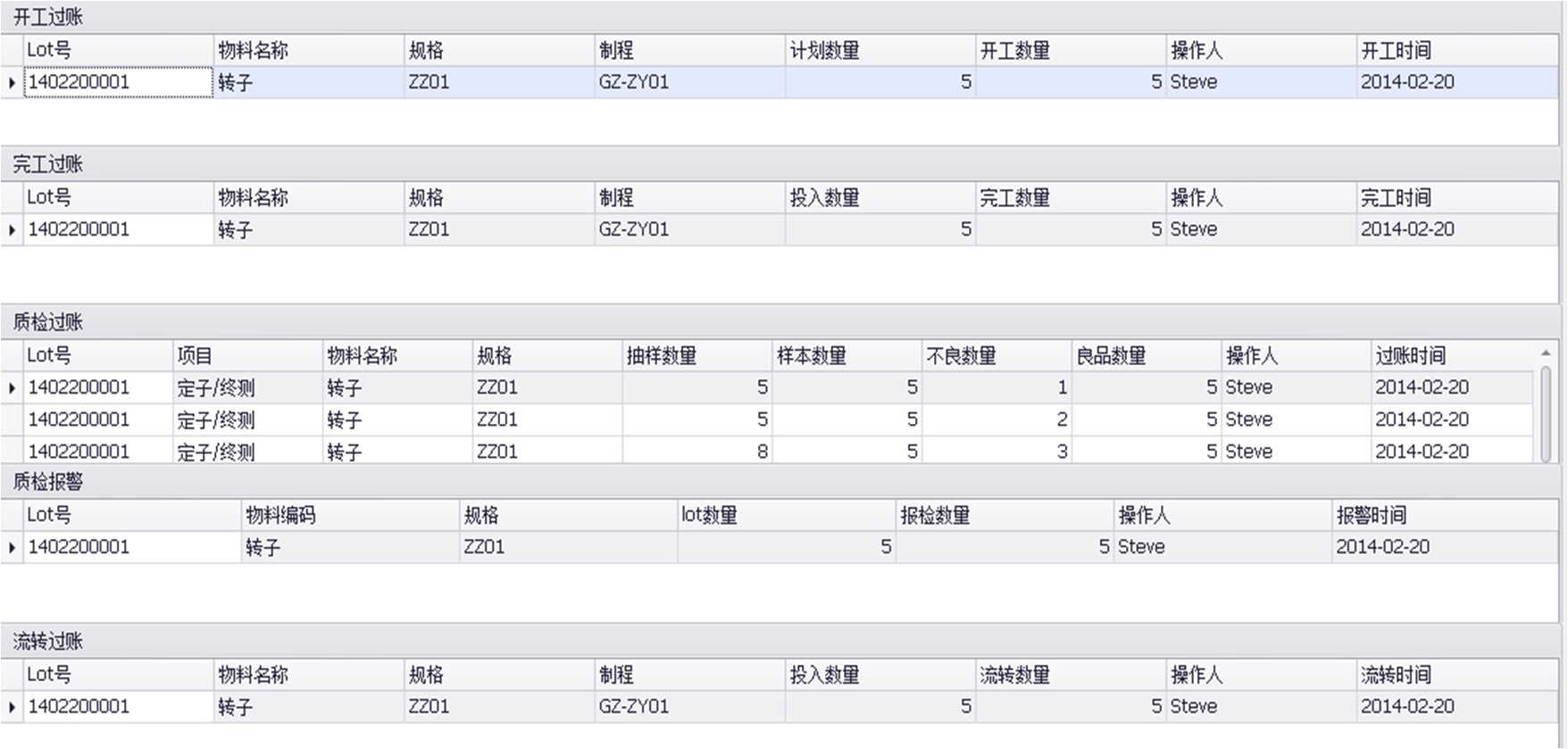This screenshot has width=1568, height=749.
Task: Click the 完工过账 row indicator arrow
Action: click(12, 229)
